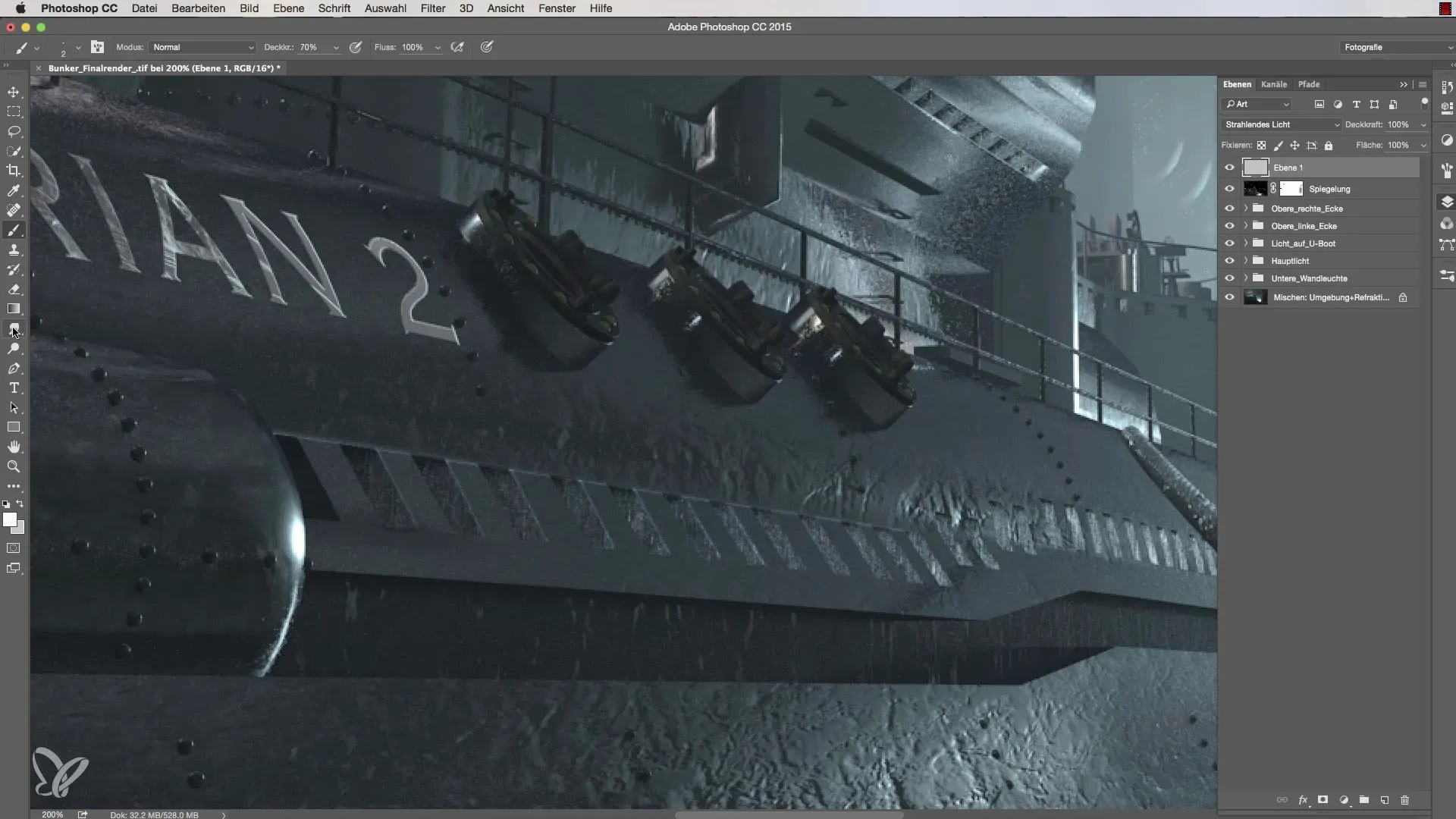Image resolution: width=1456 pixels, height=819 pixels.
Task: Click the foreground color swatch
Action: 8,519
